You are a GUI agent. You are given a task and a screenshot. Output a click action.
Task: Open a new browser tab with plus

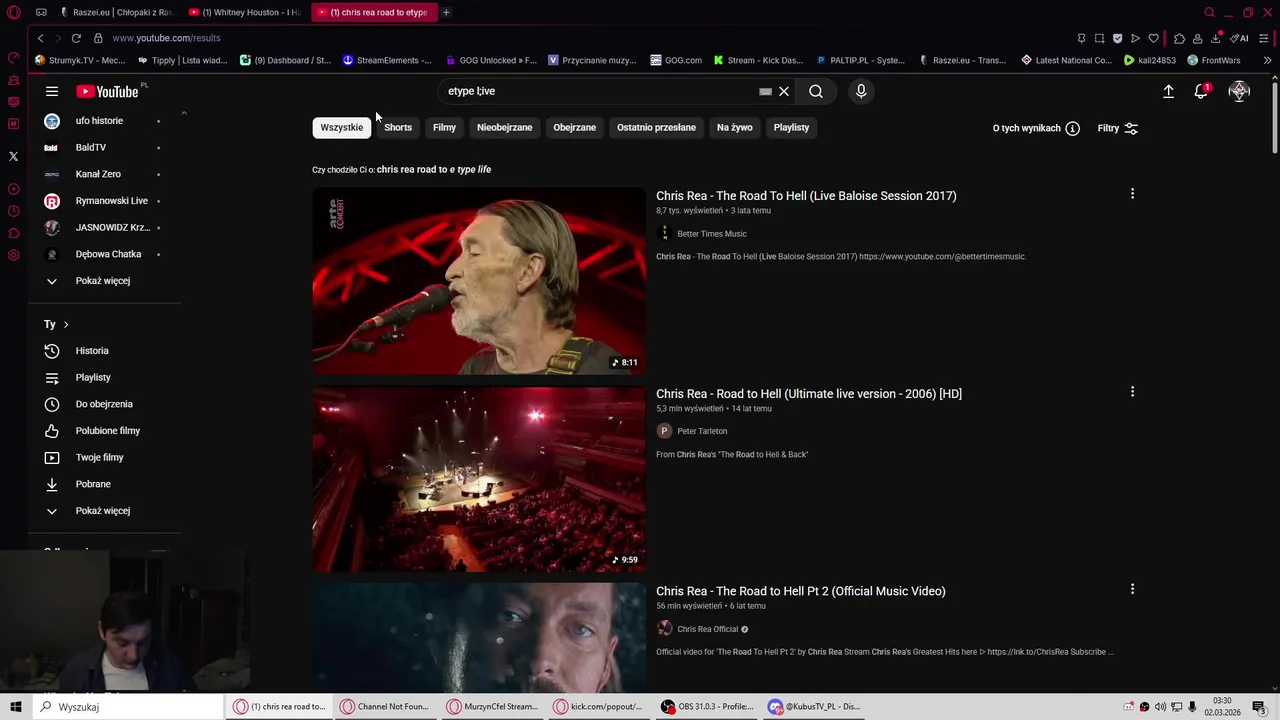click(x=446, y=12)
